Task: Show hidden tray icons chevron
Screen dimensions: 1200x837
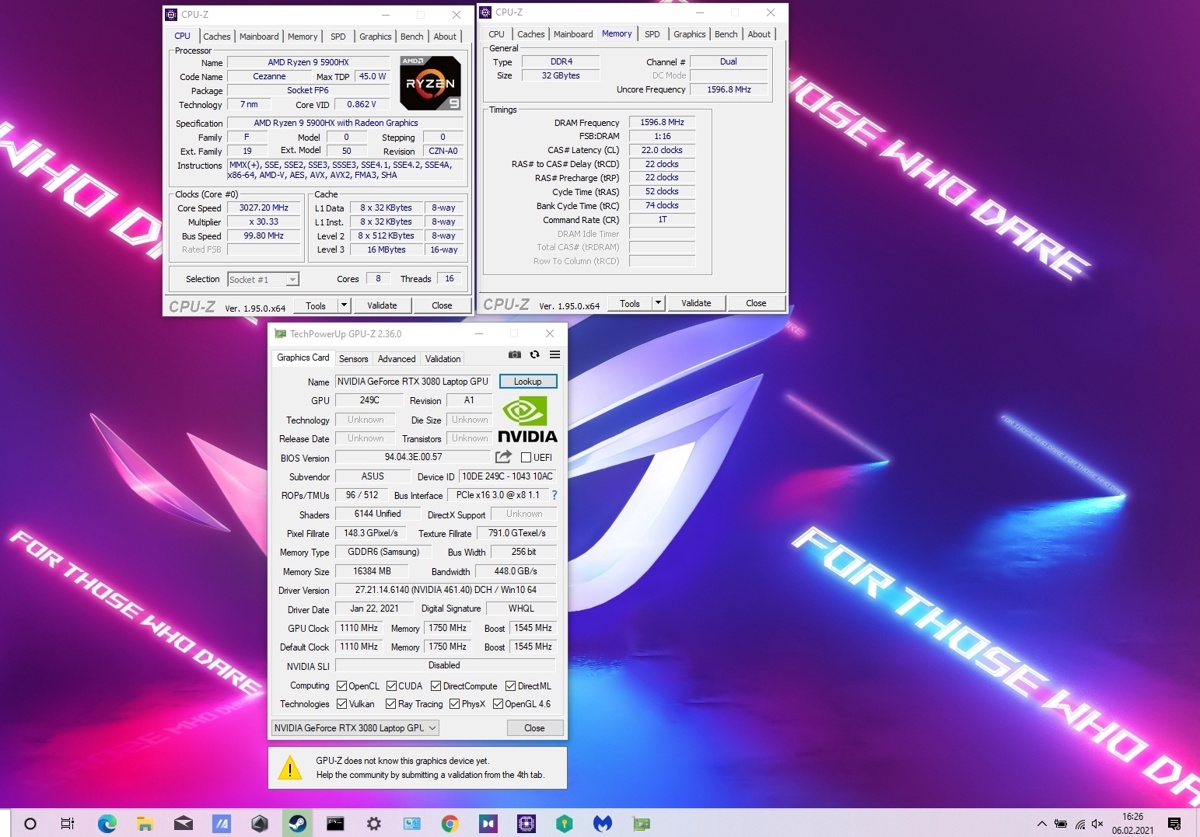Action: coord(1042,825)
